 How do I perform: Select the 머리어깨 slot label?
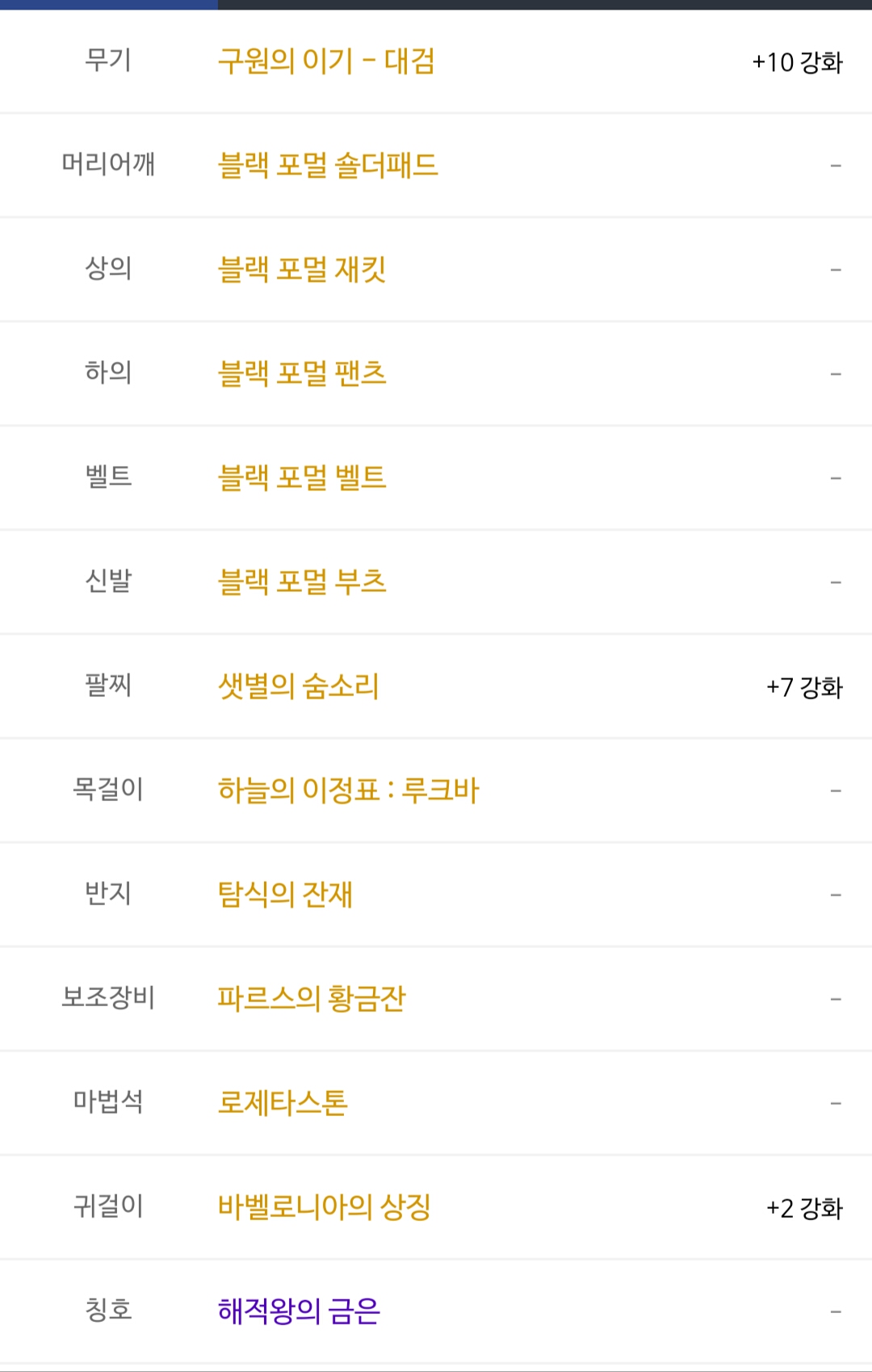tap(108, 164)
